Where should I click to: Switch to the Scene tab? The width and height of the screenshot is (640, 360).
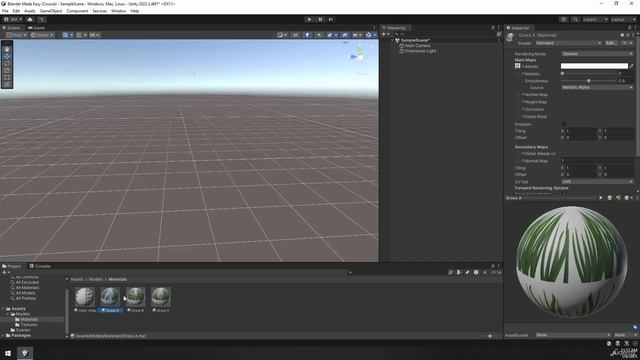(11, 28)
